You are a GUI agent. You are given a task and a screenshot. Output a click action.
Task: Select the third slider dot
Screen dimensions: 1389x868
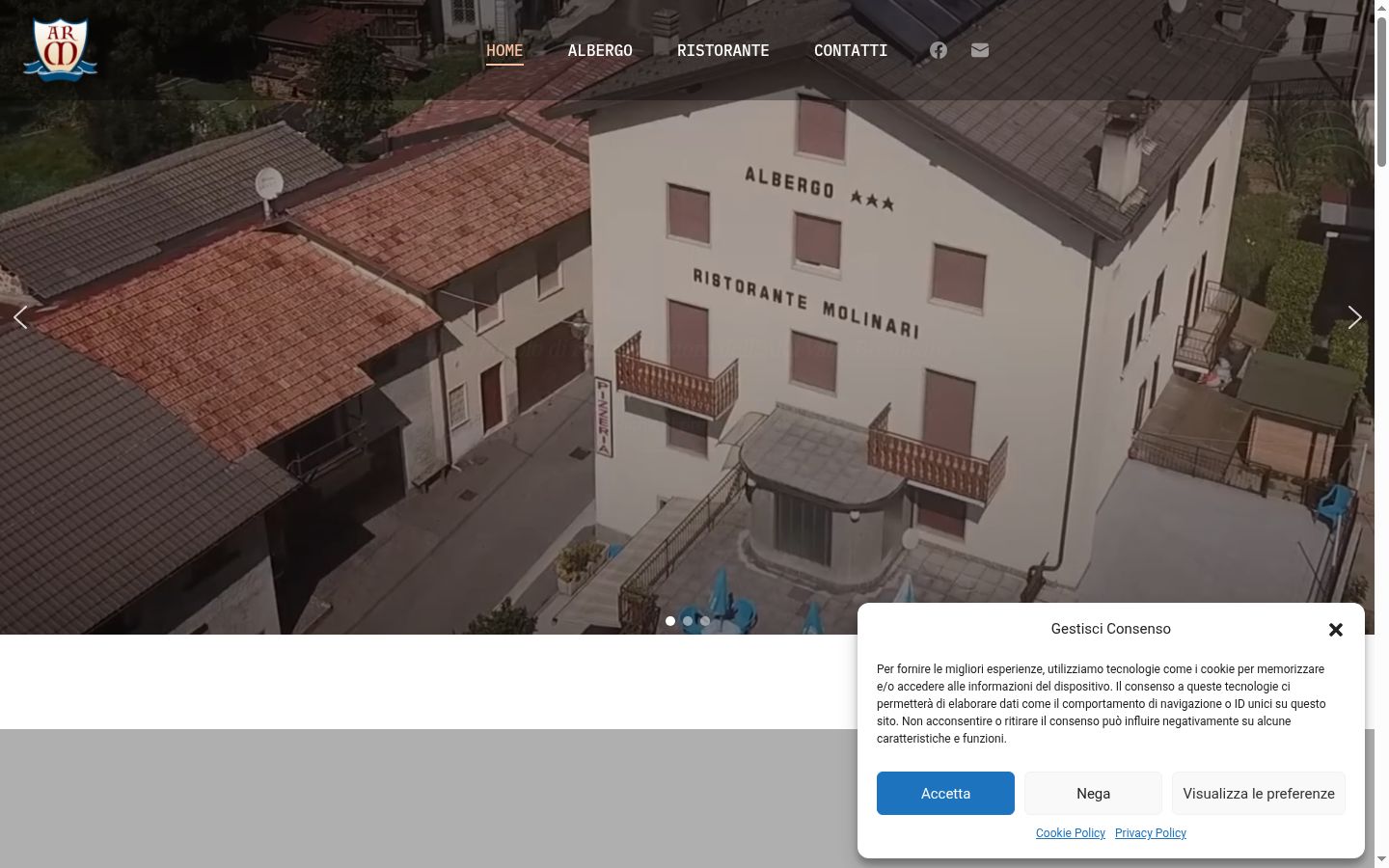pyautogui.click(x=705, y=621)
